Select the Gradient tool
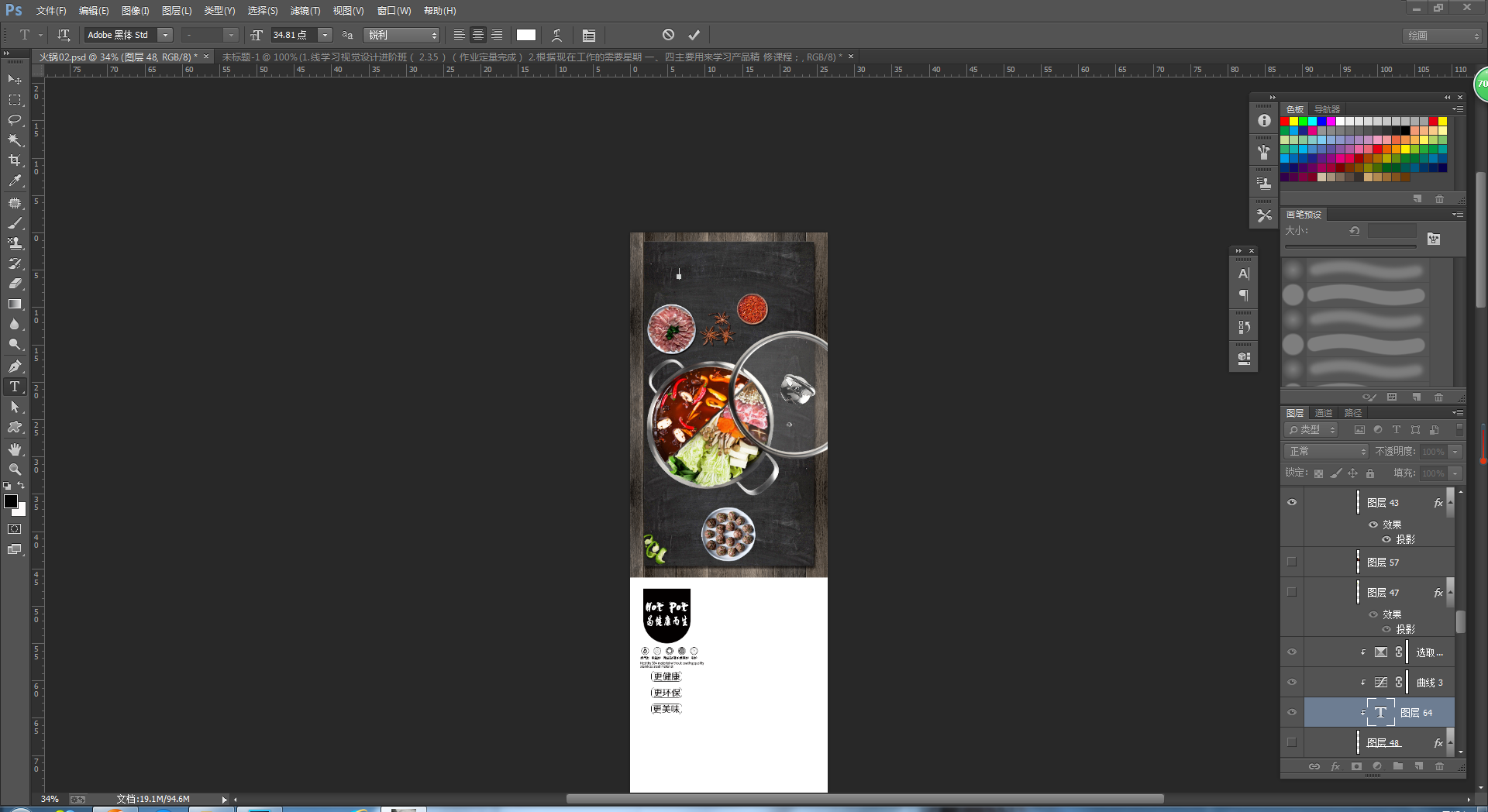 point(15,304)
